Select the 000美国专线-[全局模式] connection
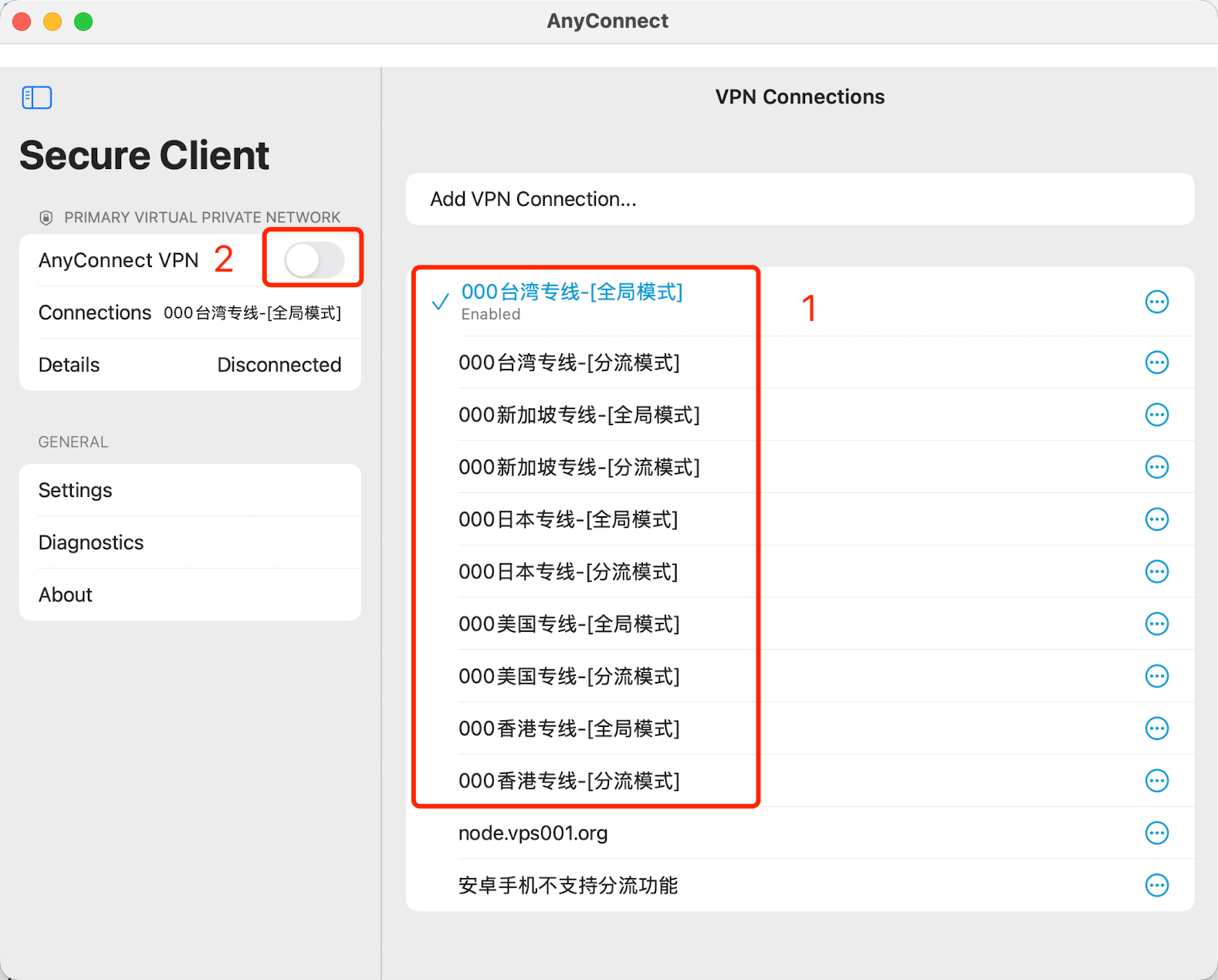The height and width of the screenshot is (980, 1218). coord(569,624)
